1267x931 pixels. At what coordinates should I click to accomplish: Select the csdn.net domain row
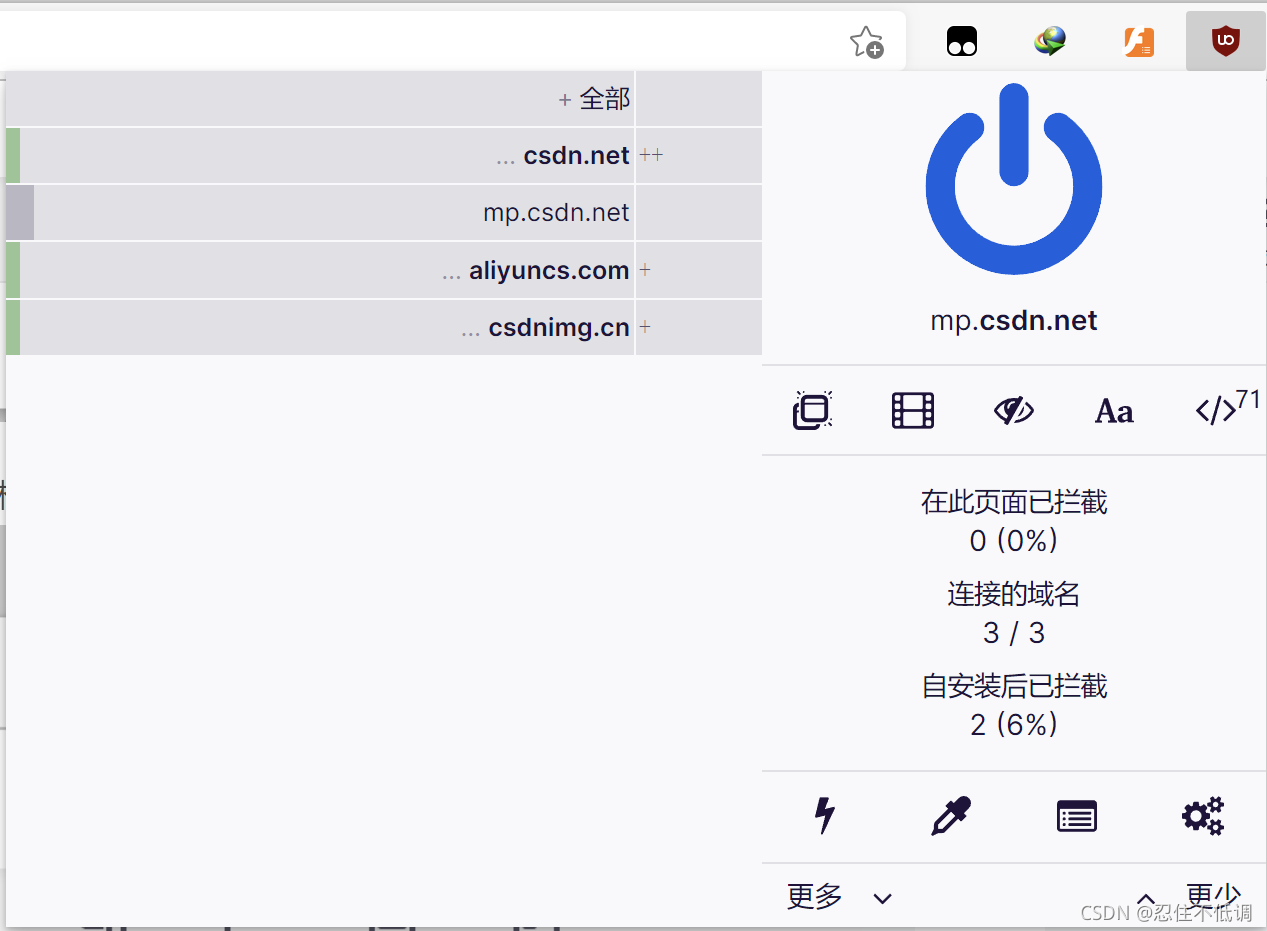tap(320, 155)
